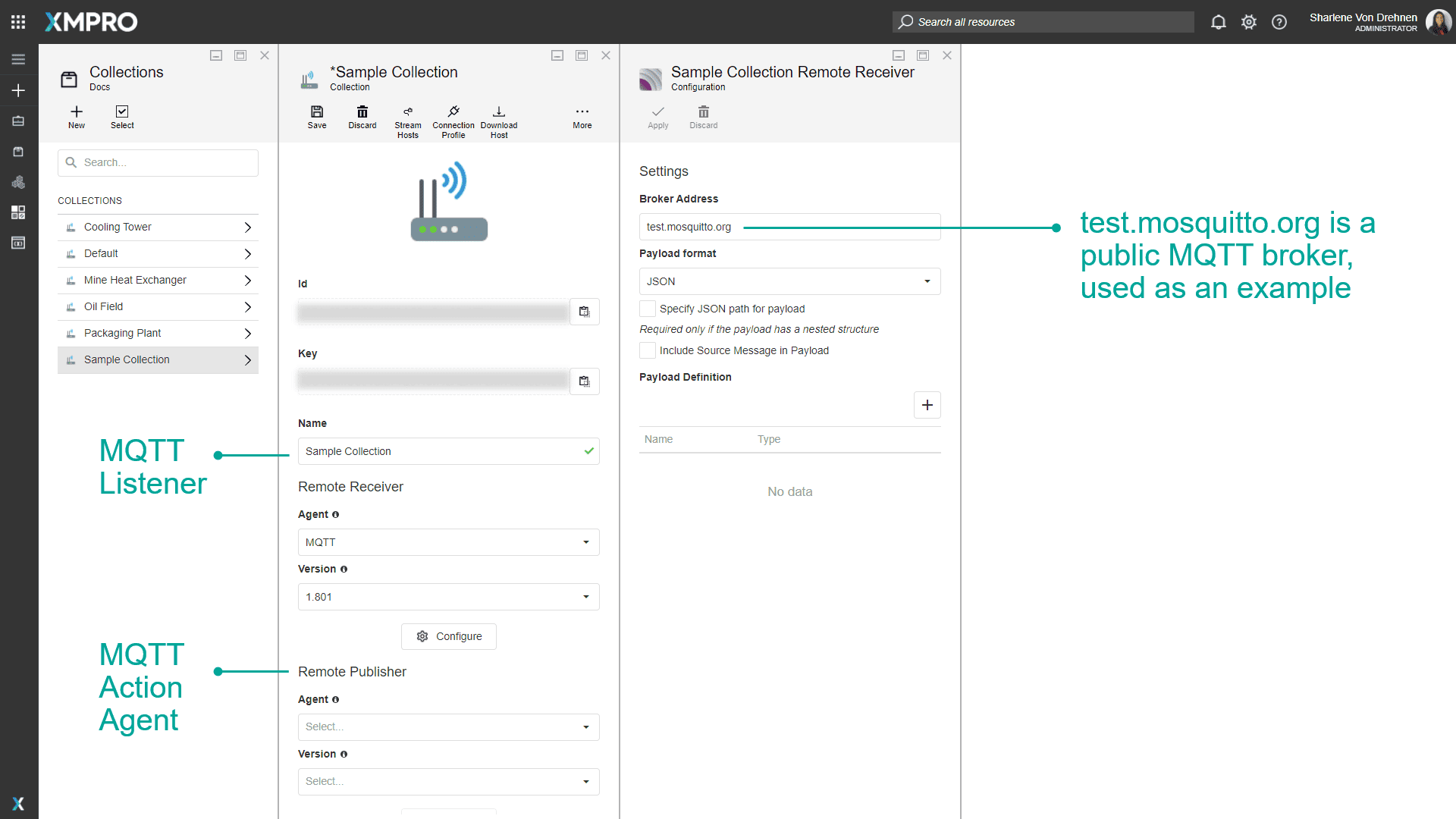Expand the Cooling Tower collection

click(x=248, y=227)
